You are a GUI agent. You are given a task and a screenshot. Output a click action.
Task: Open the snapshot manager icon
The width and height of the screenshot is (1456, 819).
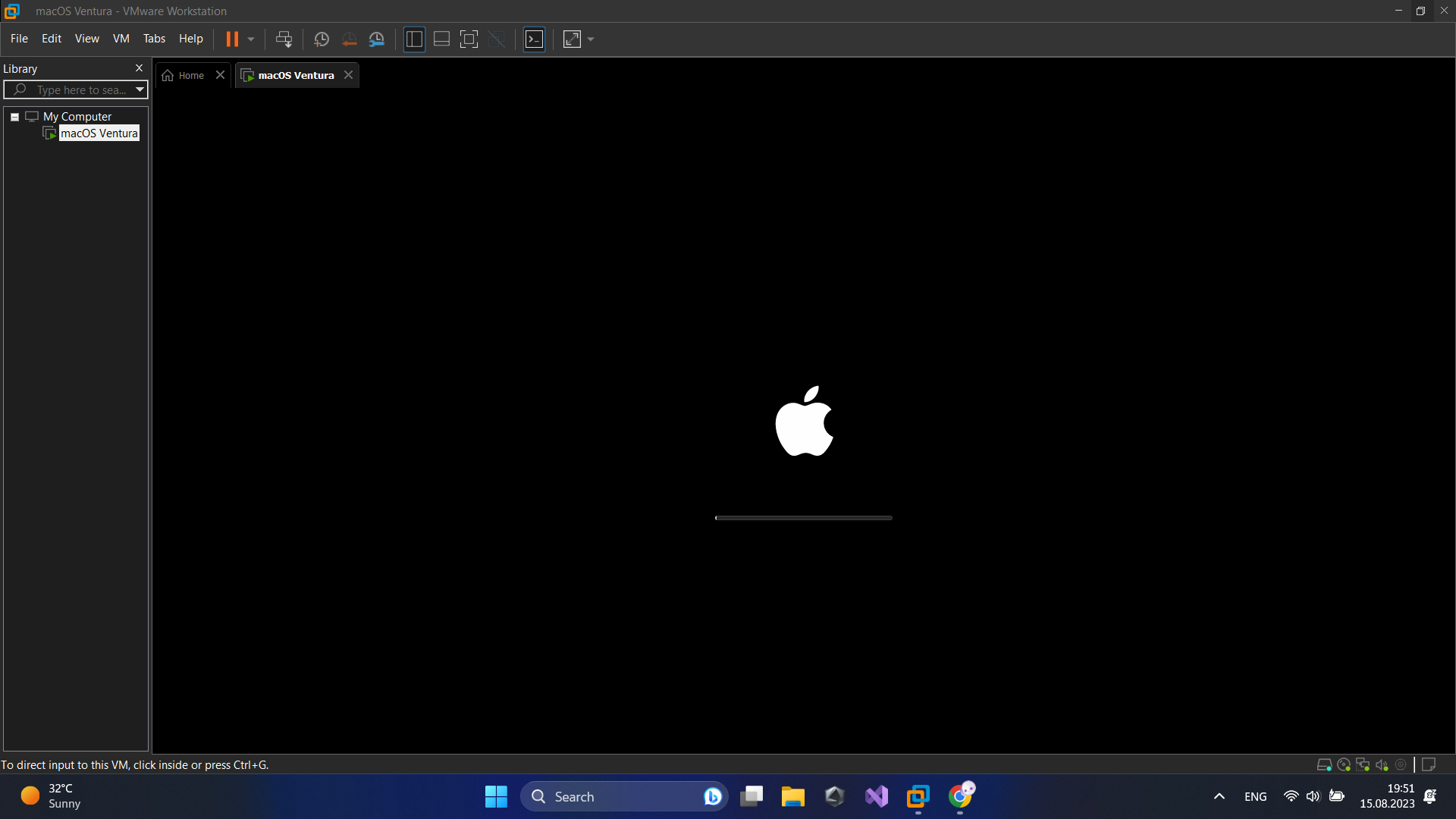[x=377, y=39]
